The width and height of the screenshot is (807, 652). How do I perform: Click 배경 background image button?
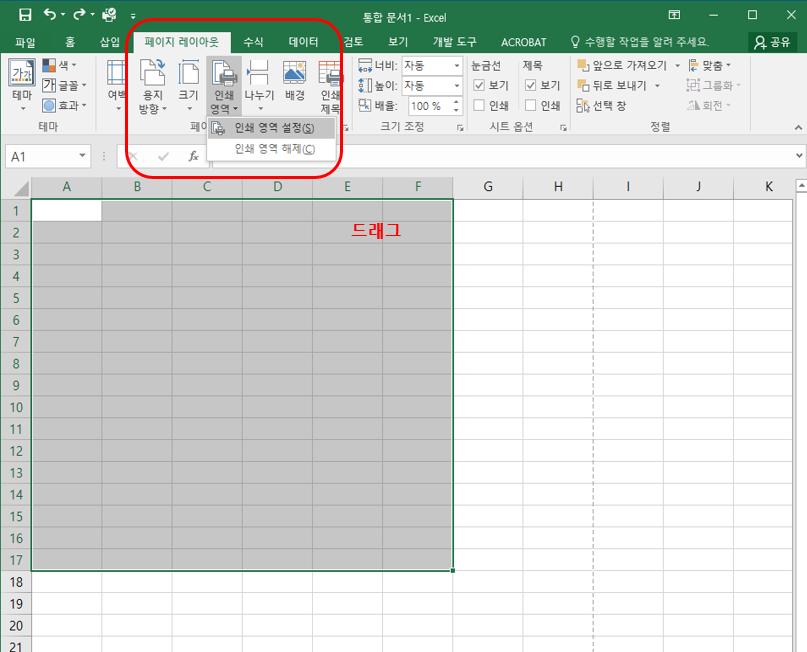294,81
